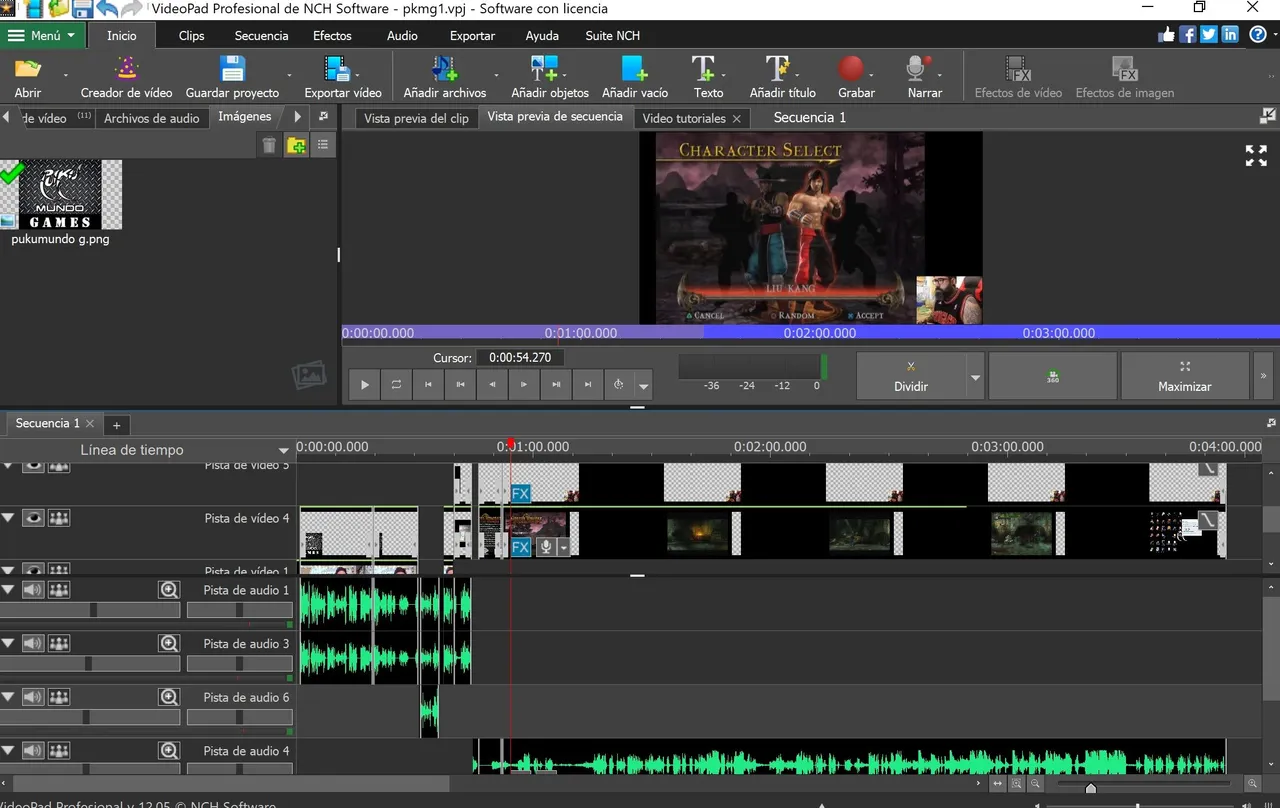The width and height of the screenshot is (1280, 808).
Task: Expand Línea de tiempo mode dropdown
Action: pos(284,450)
